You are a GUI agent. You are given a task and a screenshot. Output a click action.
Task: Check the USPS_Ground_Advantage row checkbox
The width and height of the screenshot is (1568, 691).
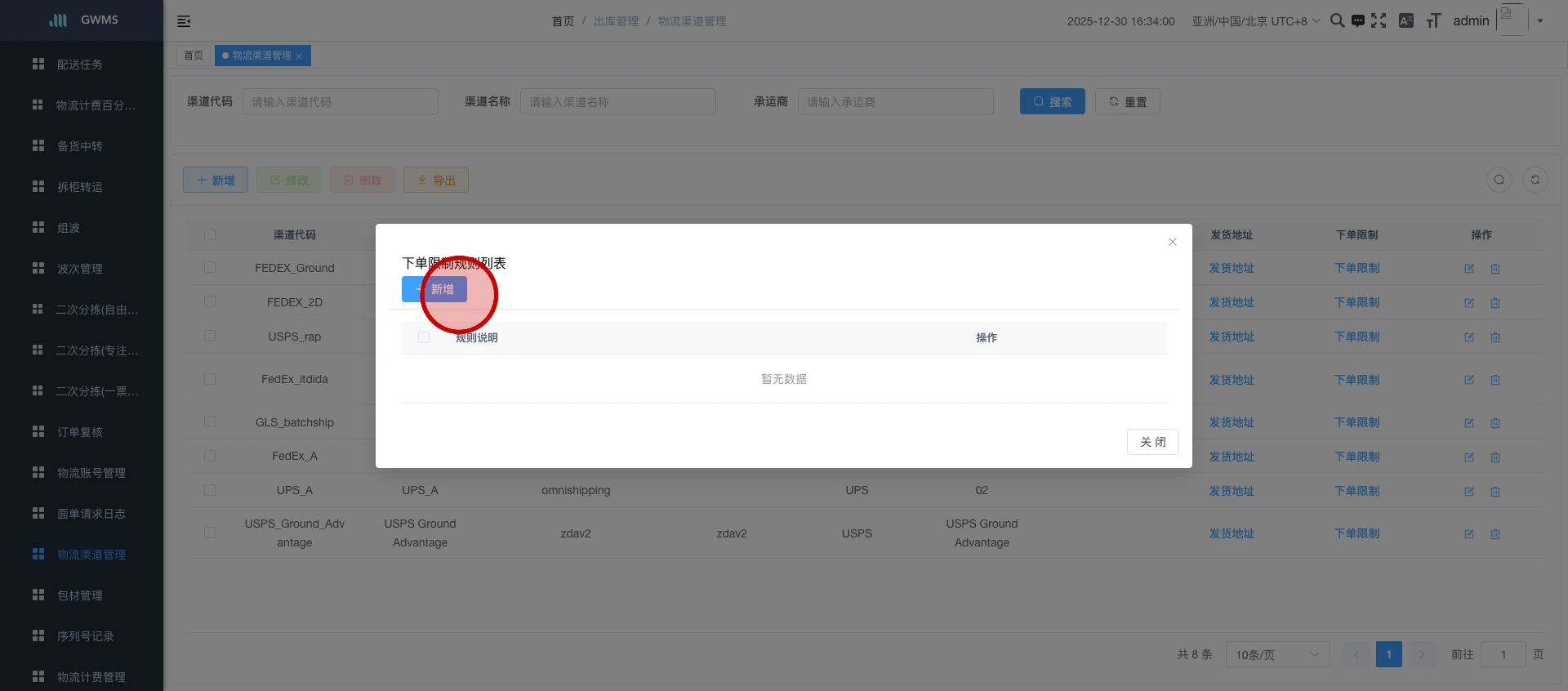click(x=210, y=533)
